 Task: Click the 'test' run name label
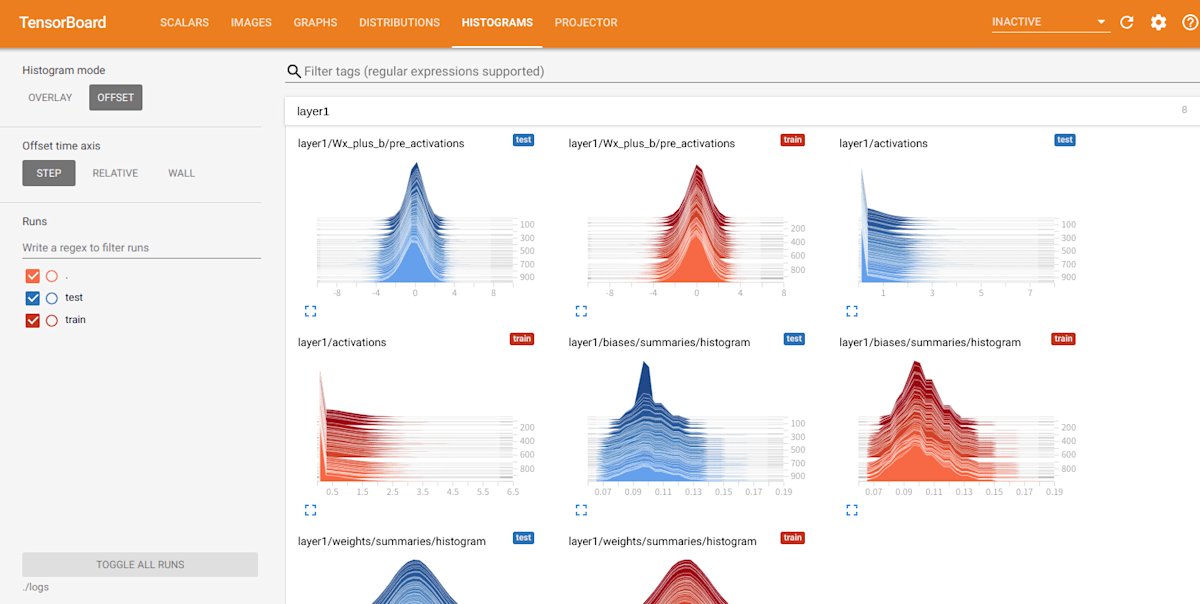[x=74, y=298]
